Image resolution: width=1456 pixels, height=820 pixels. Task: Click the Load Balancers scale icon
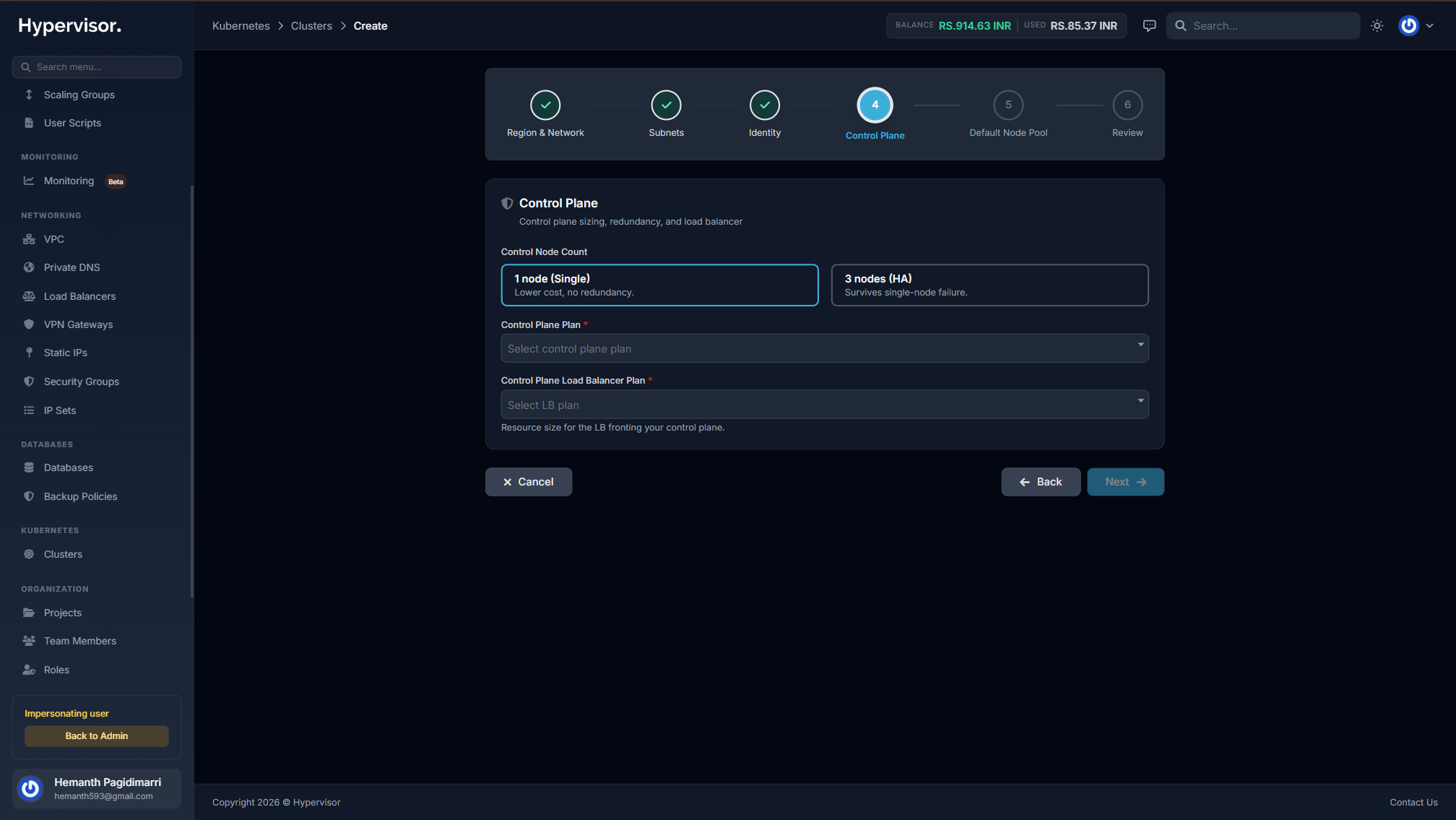pyautogui.click(x=29, y=296)
